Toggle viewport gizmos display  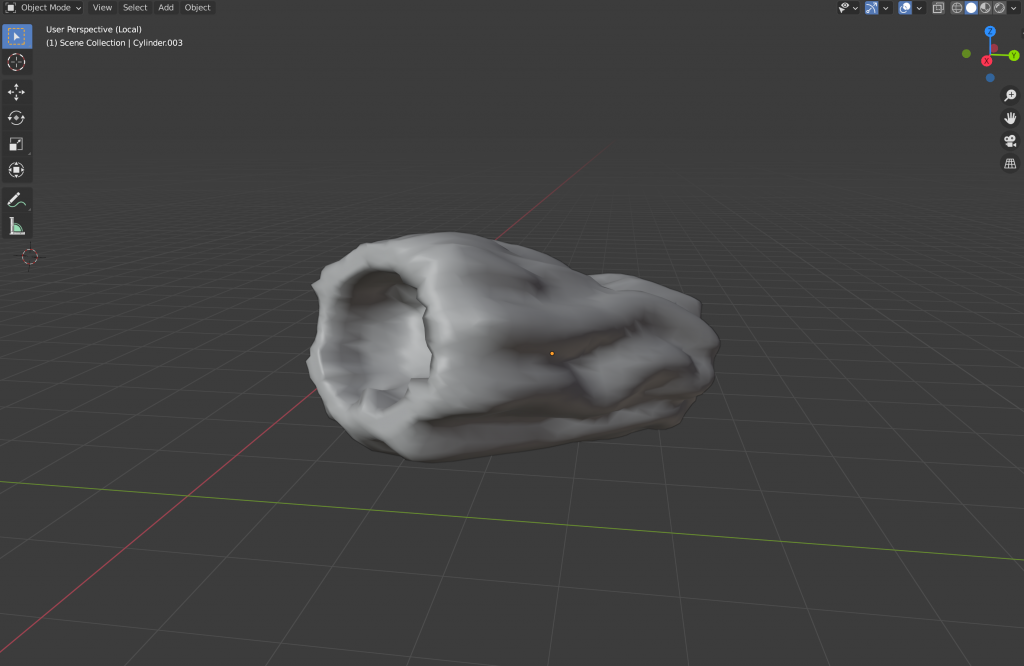point(871,8)
